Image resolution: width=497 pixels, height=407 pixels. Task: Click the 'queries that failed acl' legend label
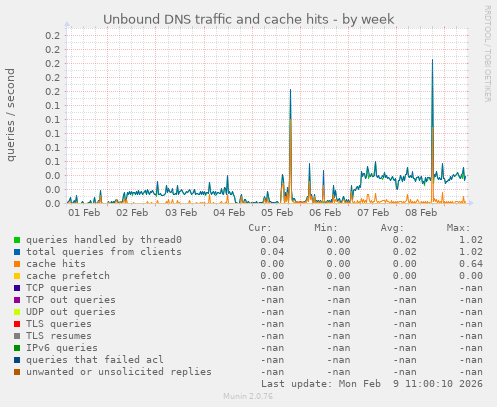tap(95, 360)
